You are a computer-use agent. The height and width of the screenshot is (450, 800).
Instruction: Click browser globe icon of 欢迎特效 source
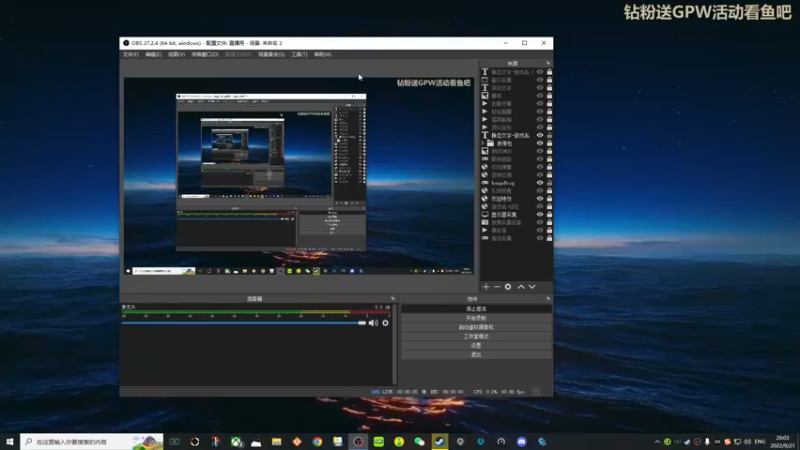pyautogui.click(x=485, y=198)
